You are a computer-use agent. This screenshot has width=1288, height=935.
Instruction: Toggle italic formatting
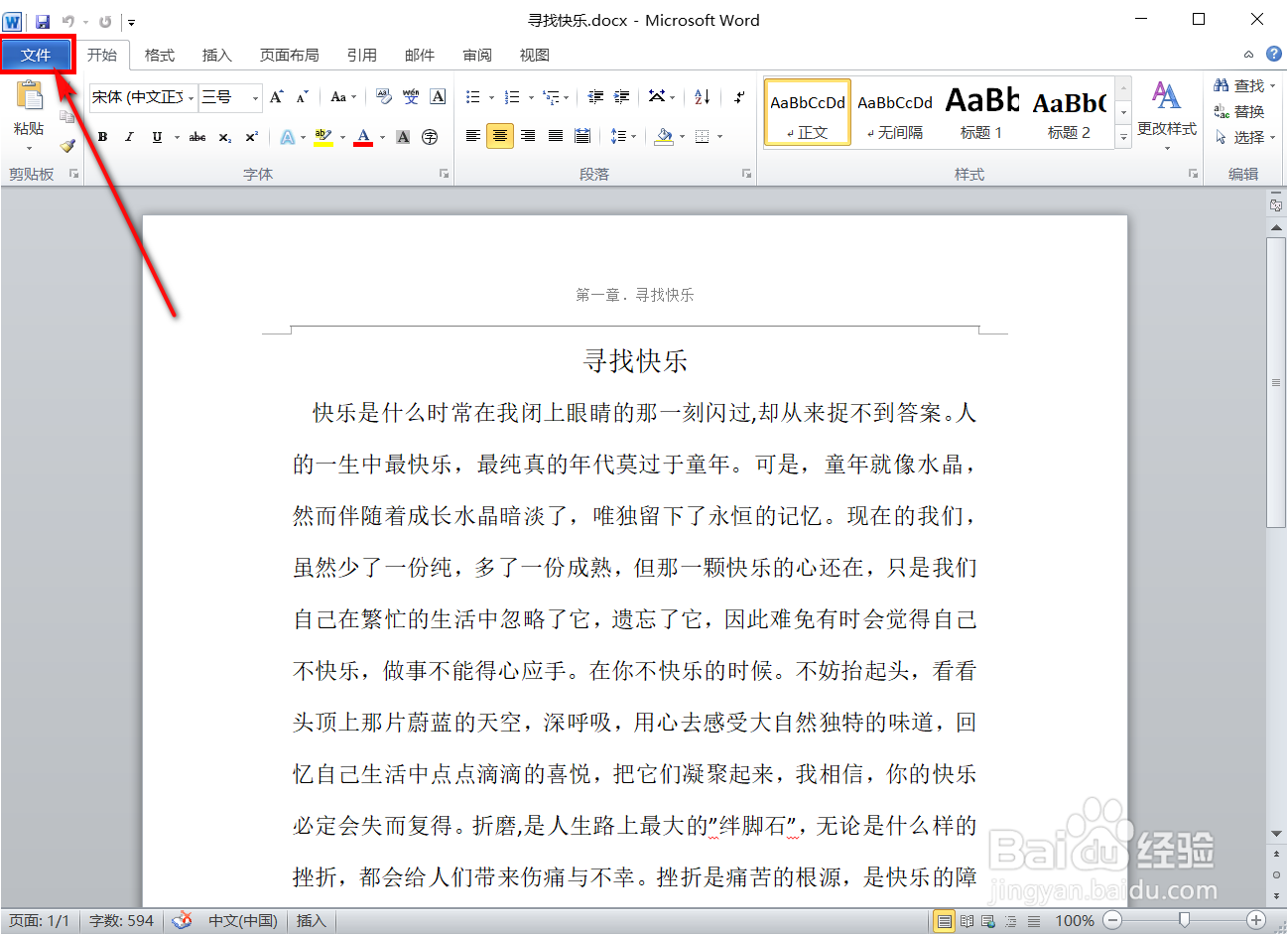[129, 136]
